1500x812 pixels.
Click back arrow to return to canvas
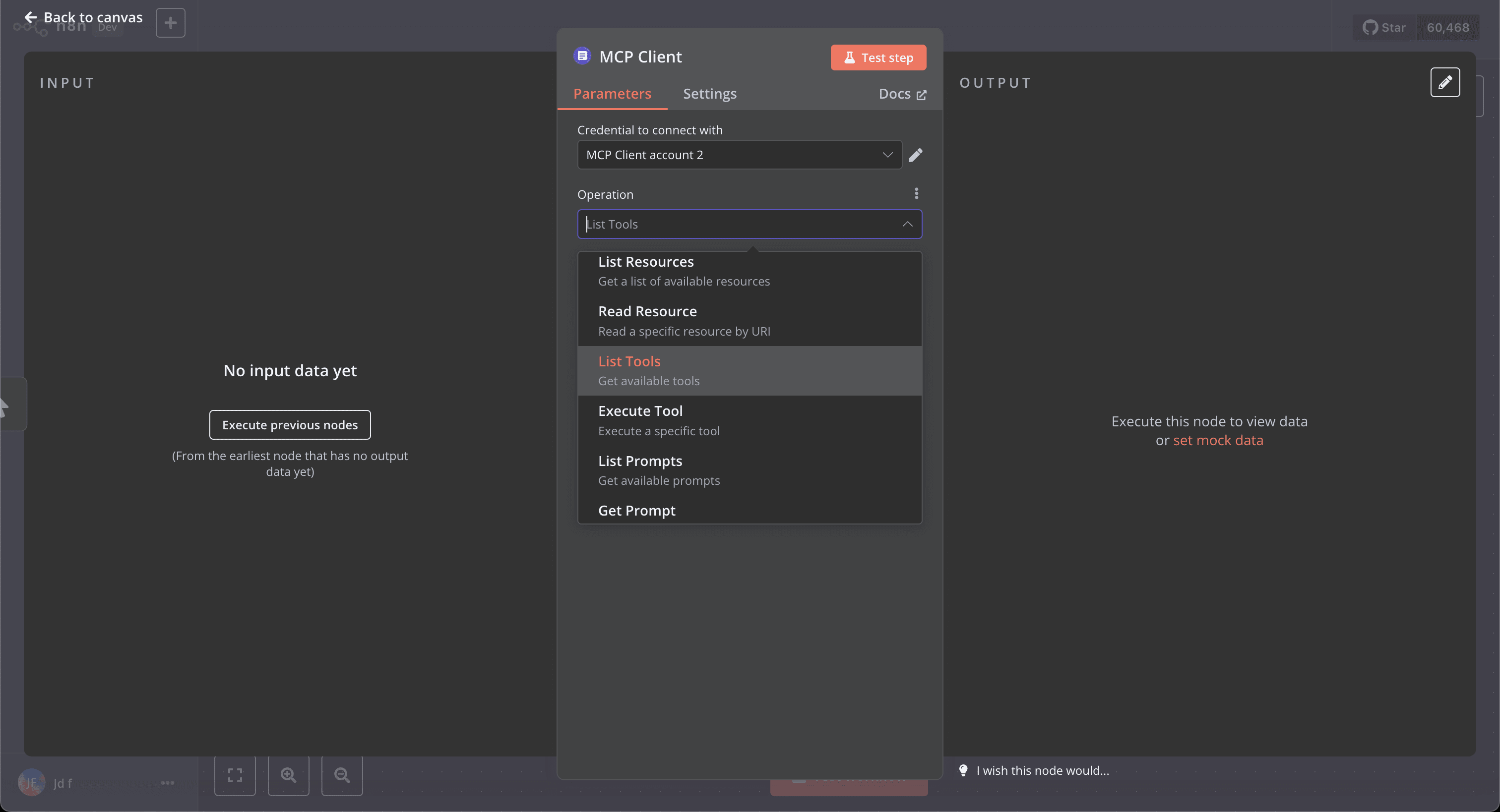[x=30, y=17]
